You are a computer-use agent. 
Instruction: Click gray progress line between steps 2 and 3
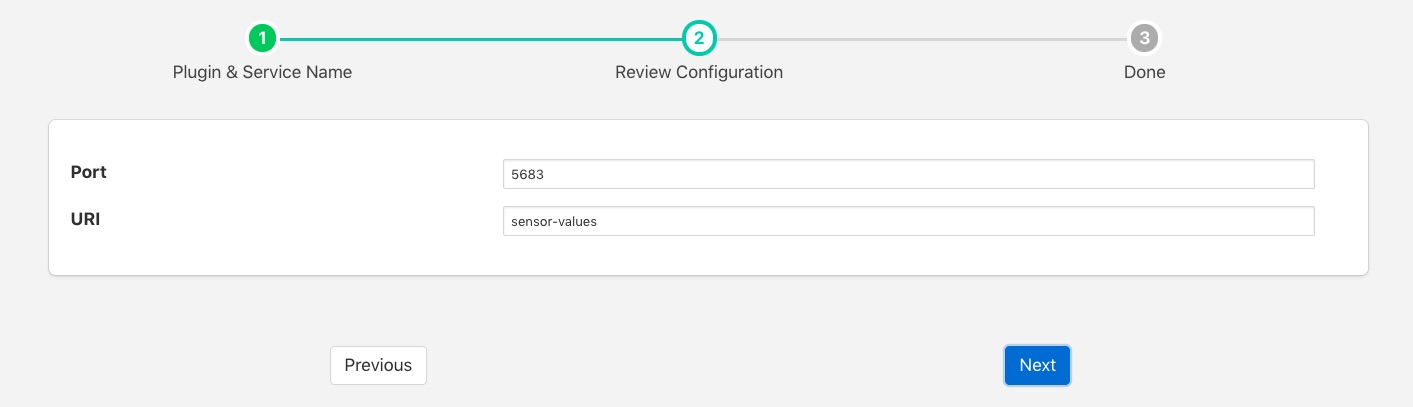(920, 39)
